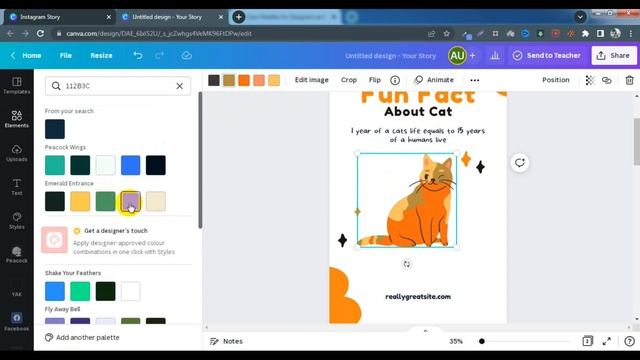The image size is (640, 360).
Task: Expand the pages panel chevron
Action: [425, 331]
